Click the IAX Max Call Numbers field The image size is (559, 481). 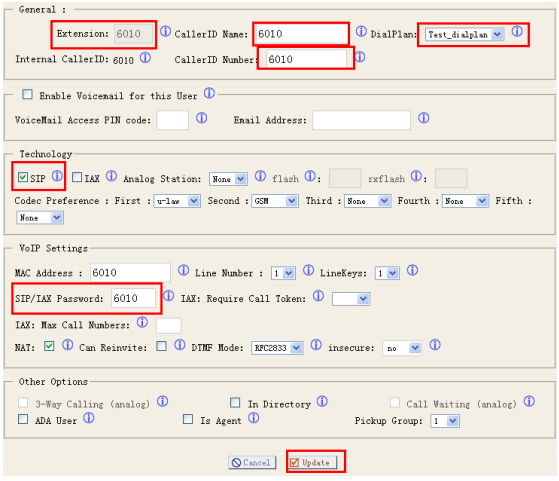pyautogui.click(x=169, y=326)
